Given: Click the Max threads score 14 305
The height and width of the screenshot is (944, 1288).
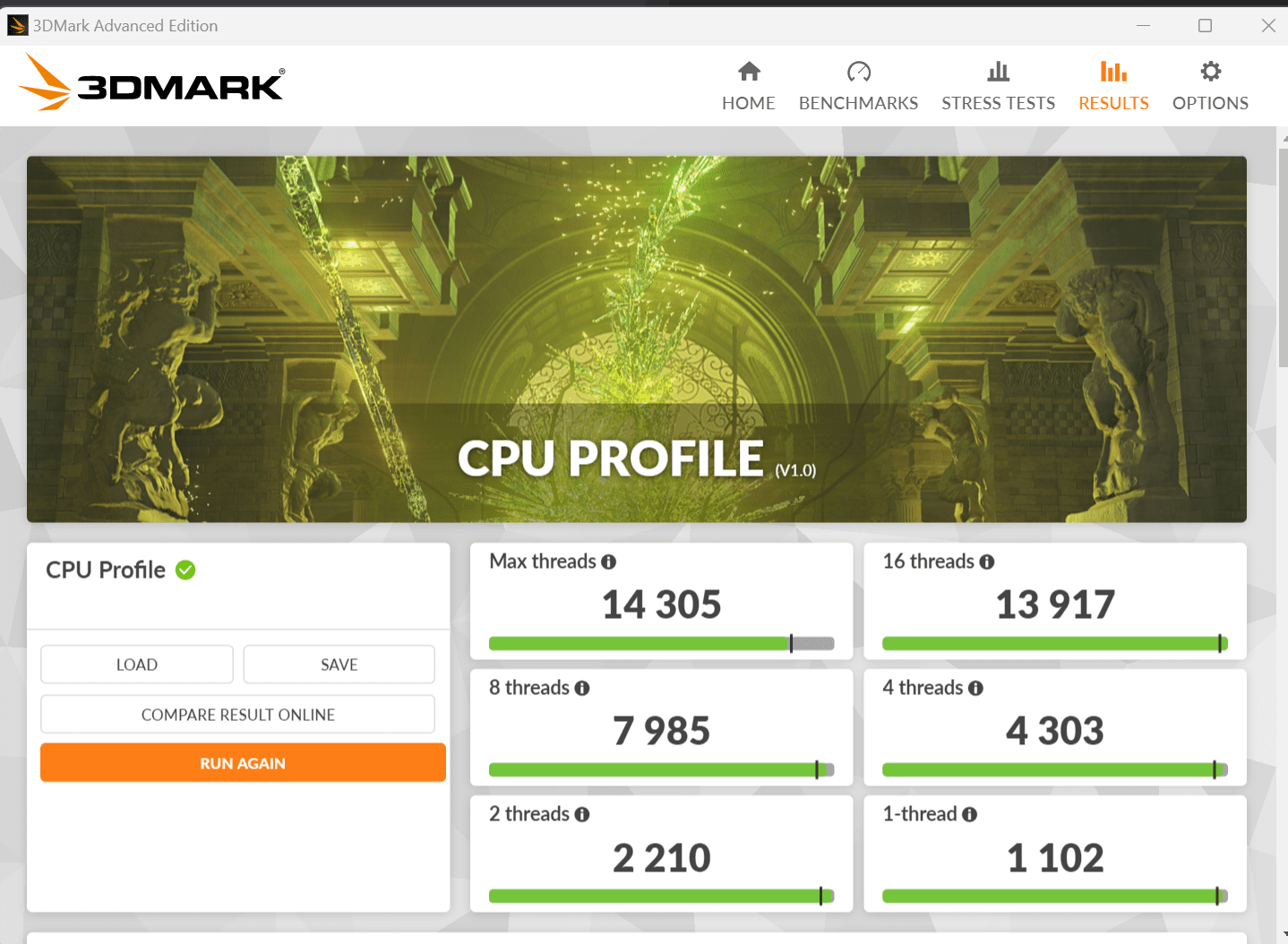Looking at the screenshot, I should click(661, 605).
